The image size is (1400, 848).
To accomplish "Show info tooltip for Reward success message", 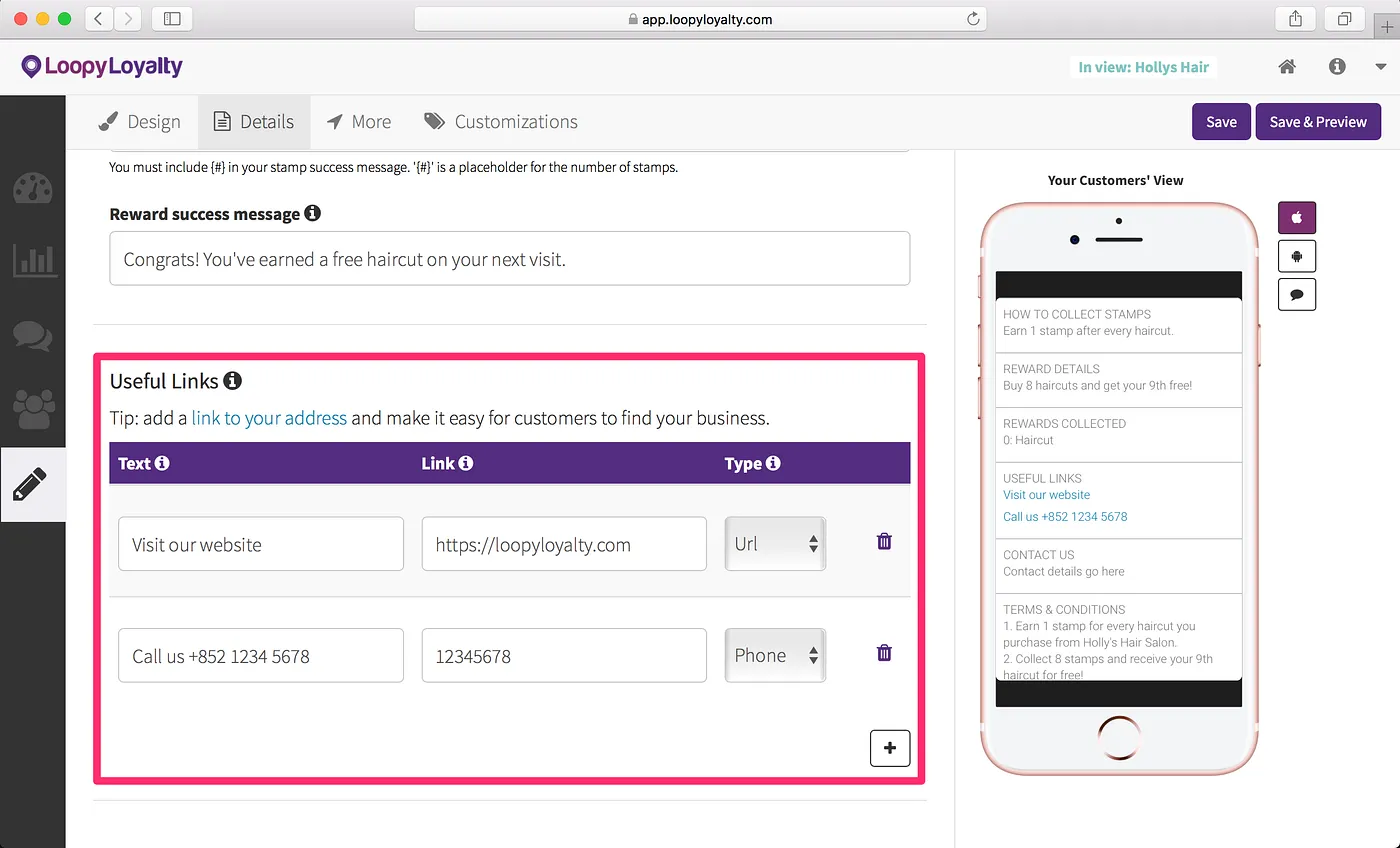I will click(x=313, y=213).
